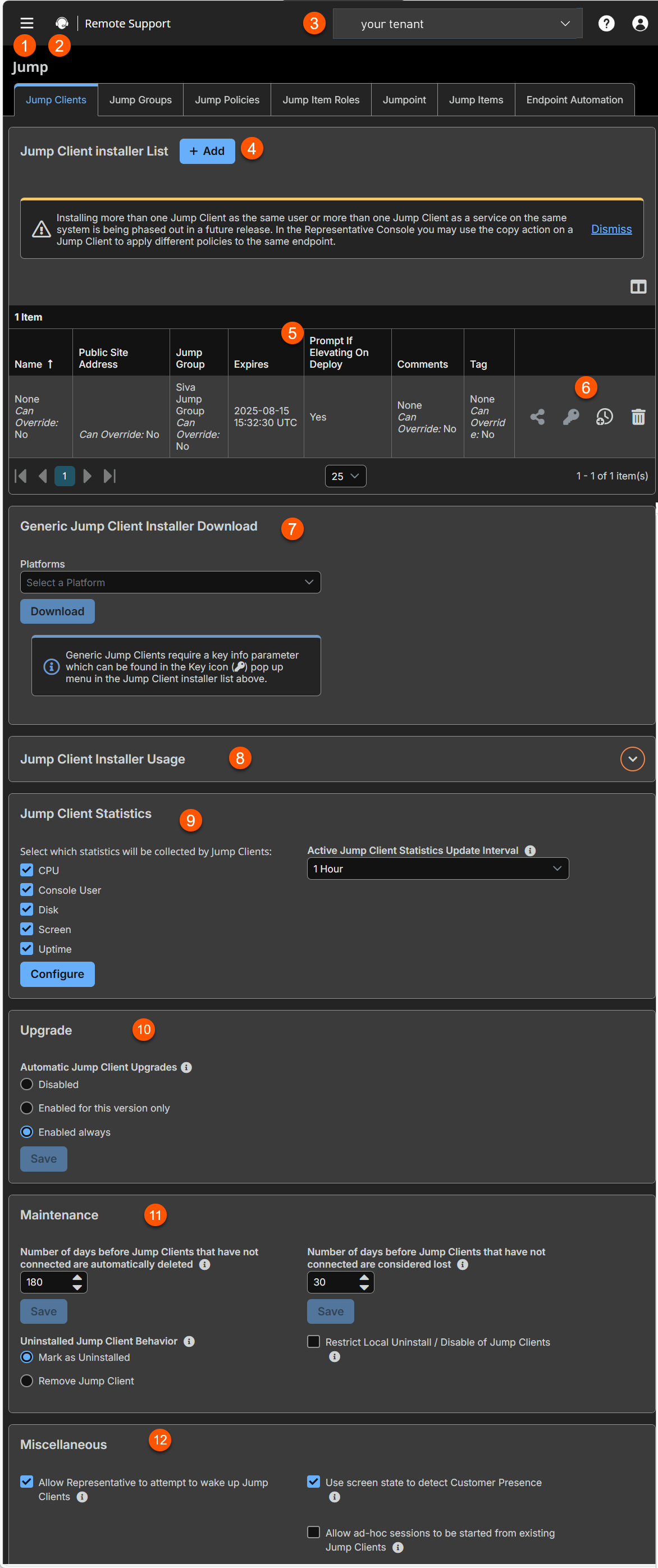The image size is (658, 1568).
Task: Save the Upgrade settings
Action: coord(44,1158)
